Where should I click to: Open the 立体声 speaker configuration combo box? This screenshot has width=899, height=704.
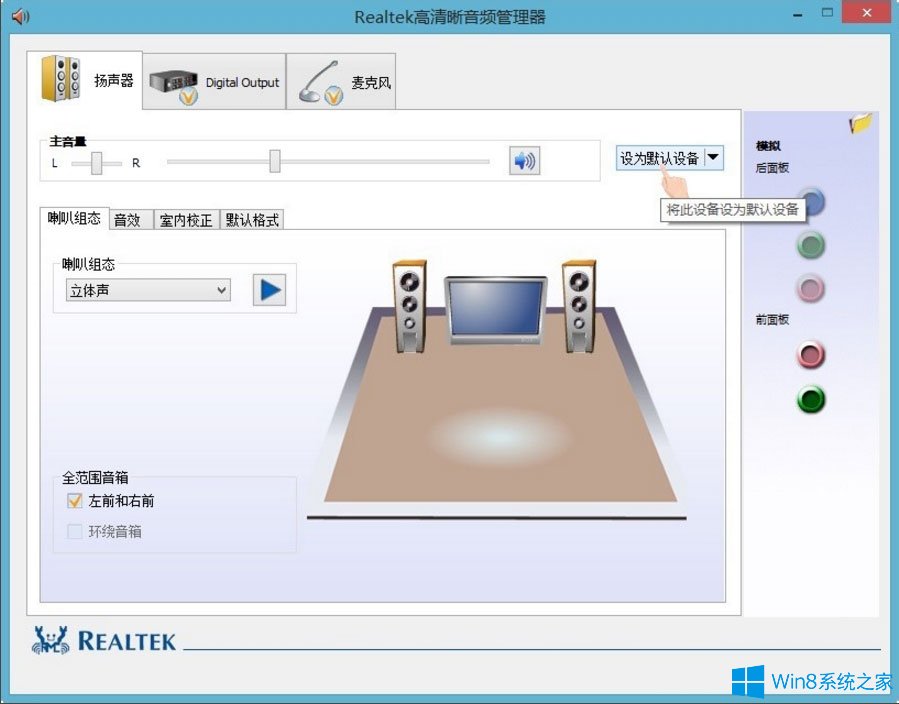pyautogui.click(x=148, y=290)
